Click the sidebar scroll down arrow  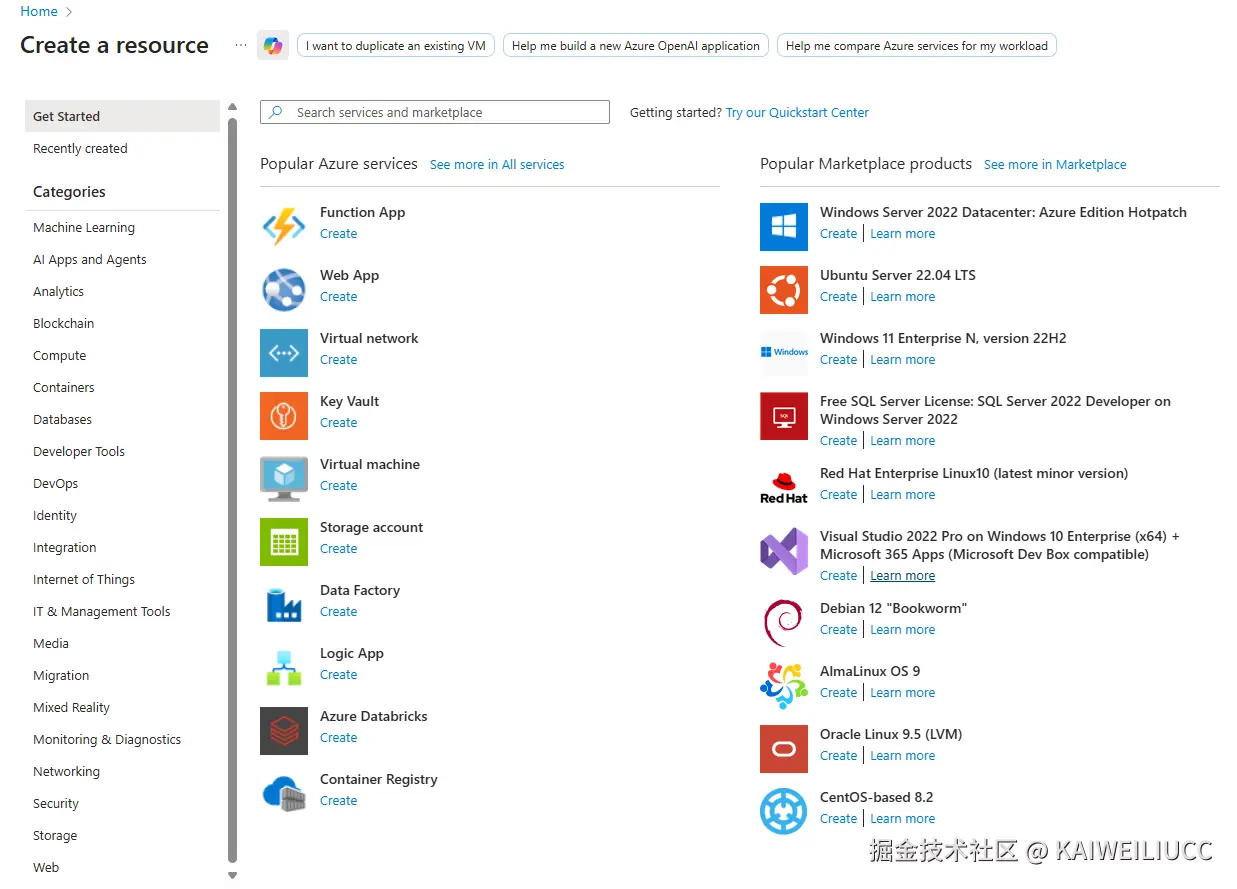pyautogui.click(x=233, y=876)
